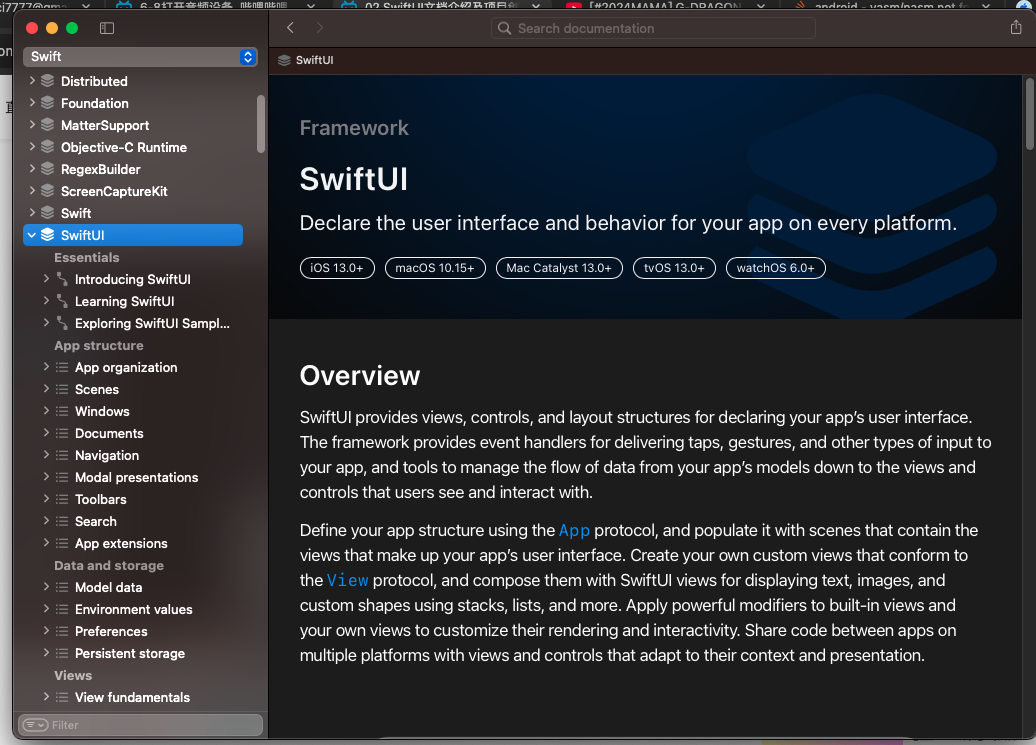Open the Toolbars topic
The width and height of the screenshot is (1036, 745).
(100, 499)
